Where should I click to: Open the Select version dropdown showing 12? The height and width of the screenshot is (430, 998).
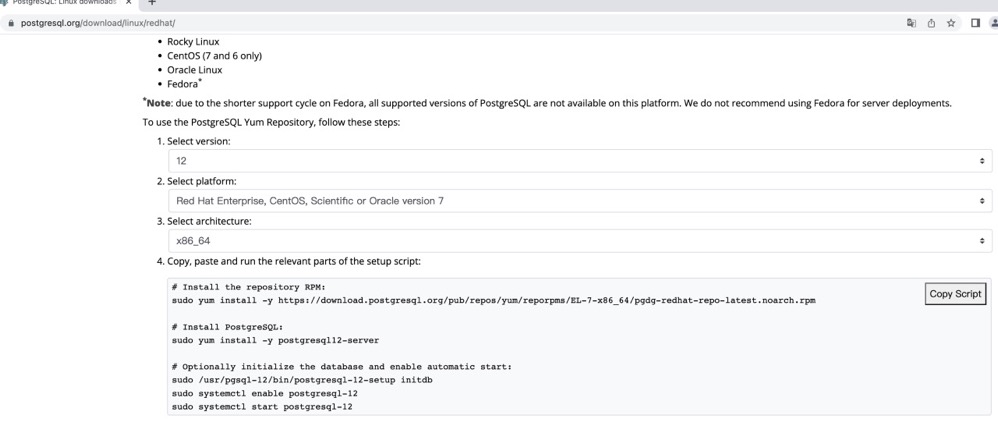tap(580, 161)
